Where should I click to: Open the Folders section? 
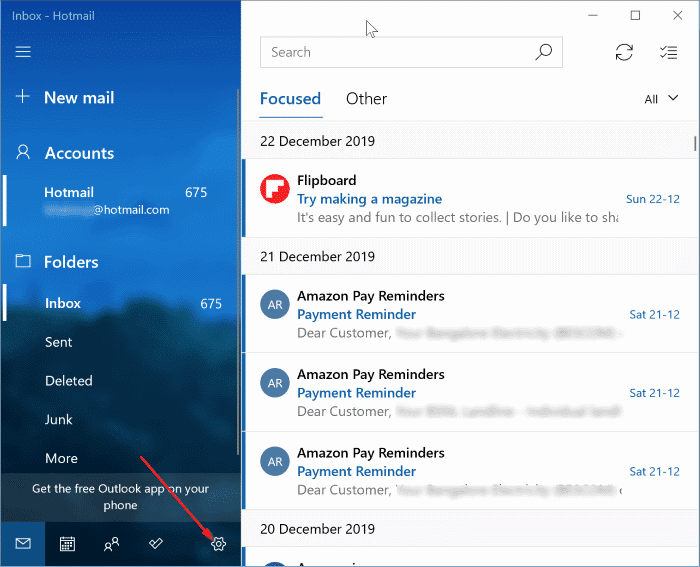(71, 262)
